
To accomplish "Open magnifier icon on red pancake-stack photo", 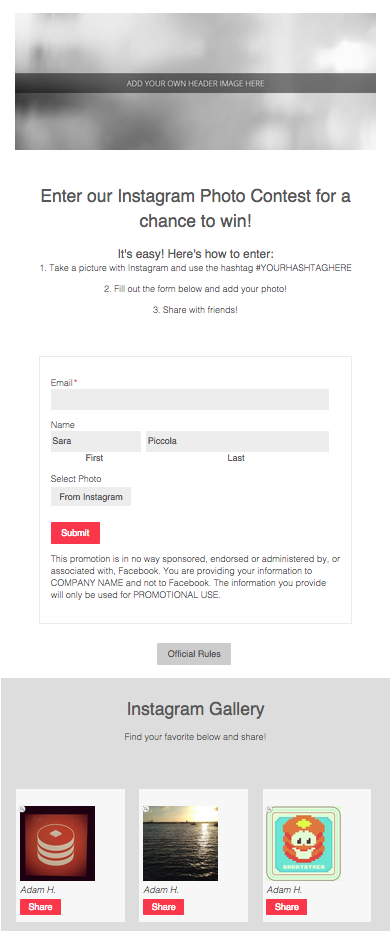I will pyautogui.click(x=23, y=808).
